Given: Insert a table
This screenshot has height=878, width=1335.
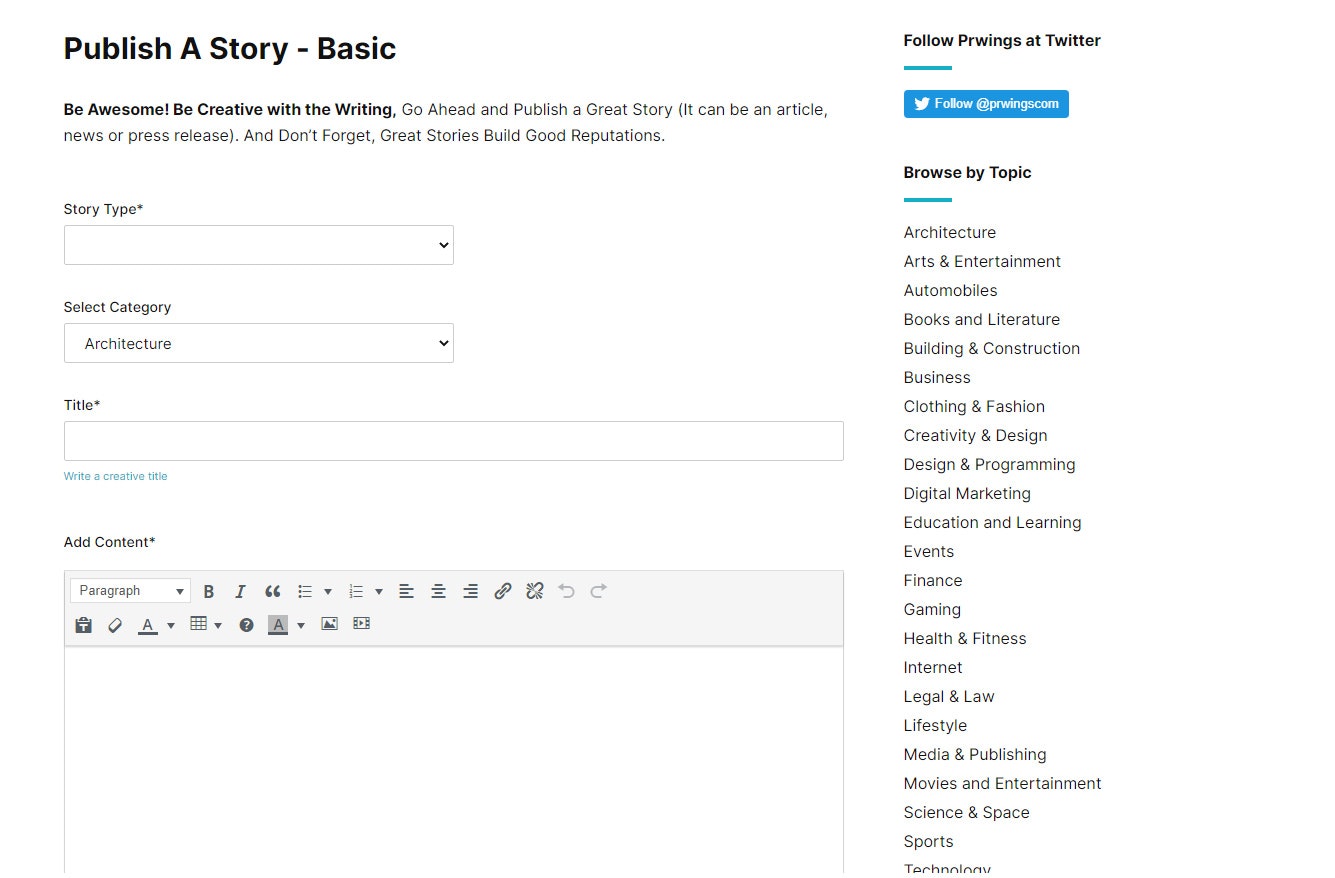Looking at the screenshot, I should 199,624.
